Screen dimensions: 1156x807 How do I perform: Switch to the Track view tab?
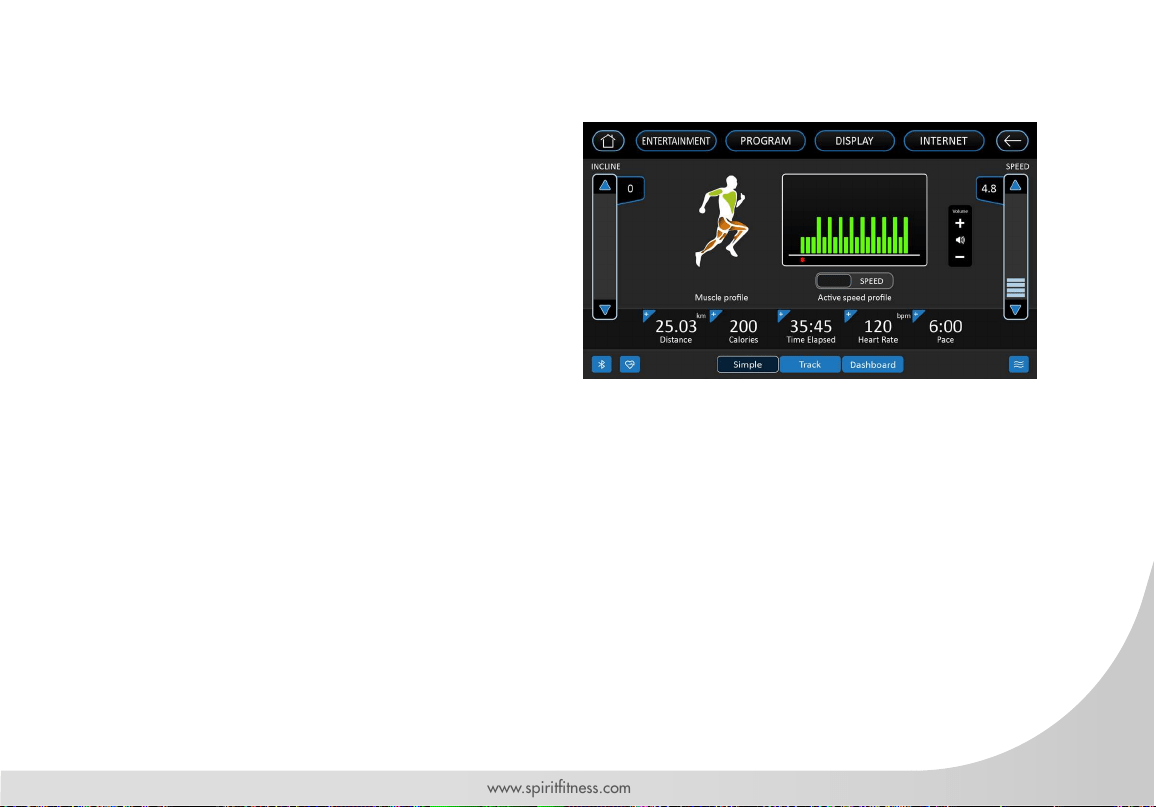(x=809, y=364)
